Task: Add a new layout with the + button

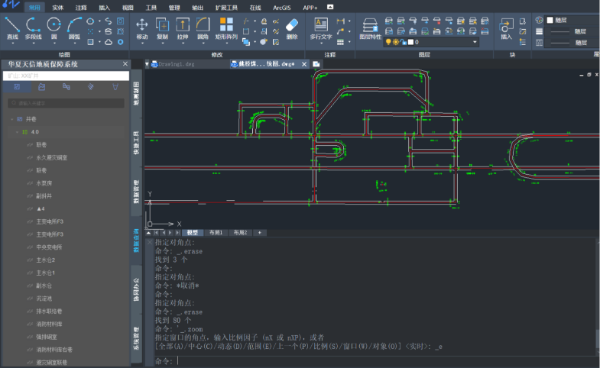Action: pos(259,233)
